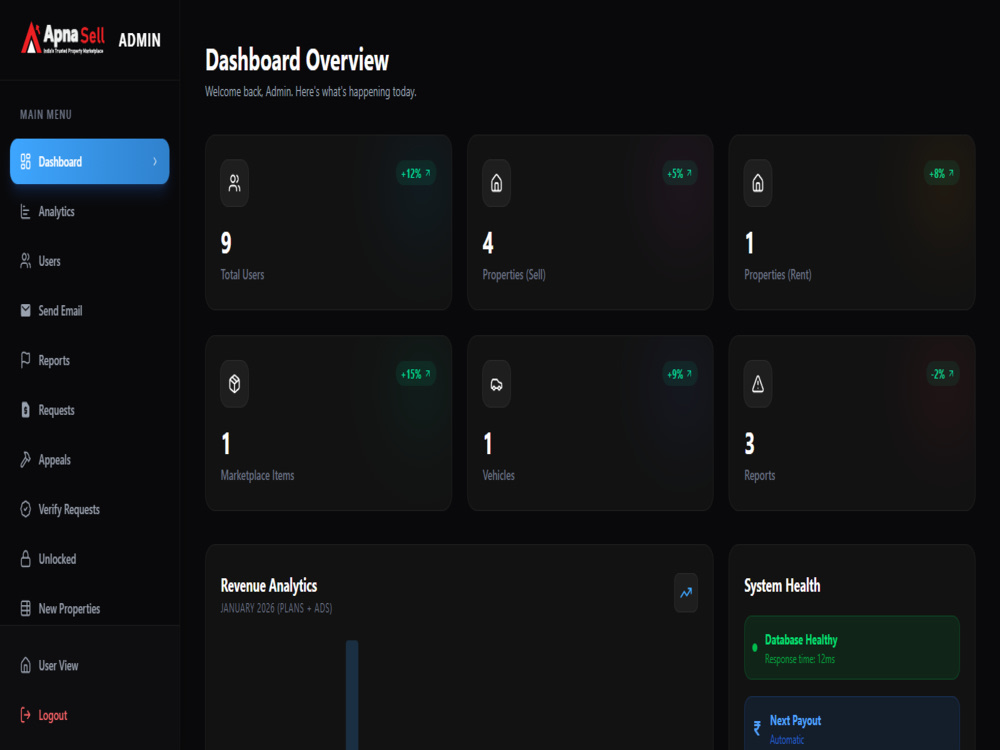Click the revenue chart bar
Image resolution: width=1000 pixels, height=750 pixels.
(352, 695)
